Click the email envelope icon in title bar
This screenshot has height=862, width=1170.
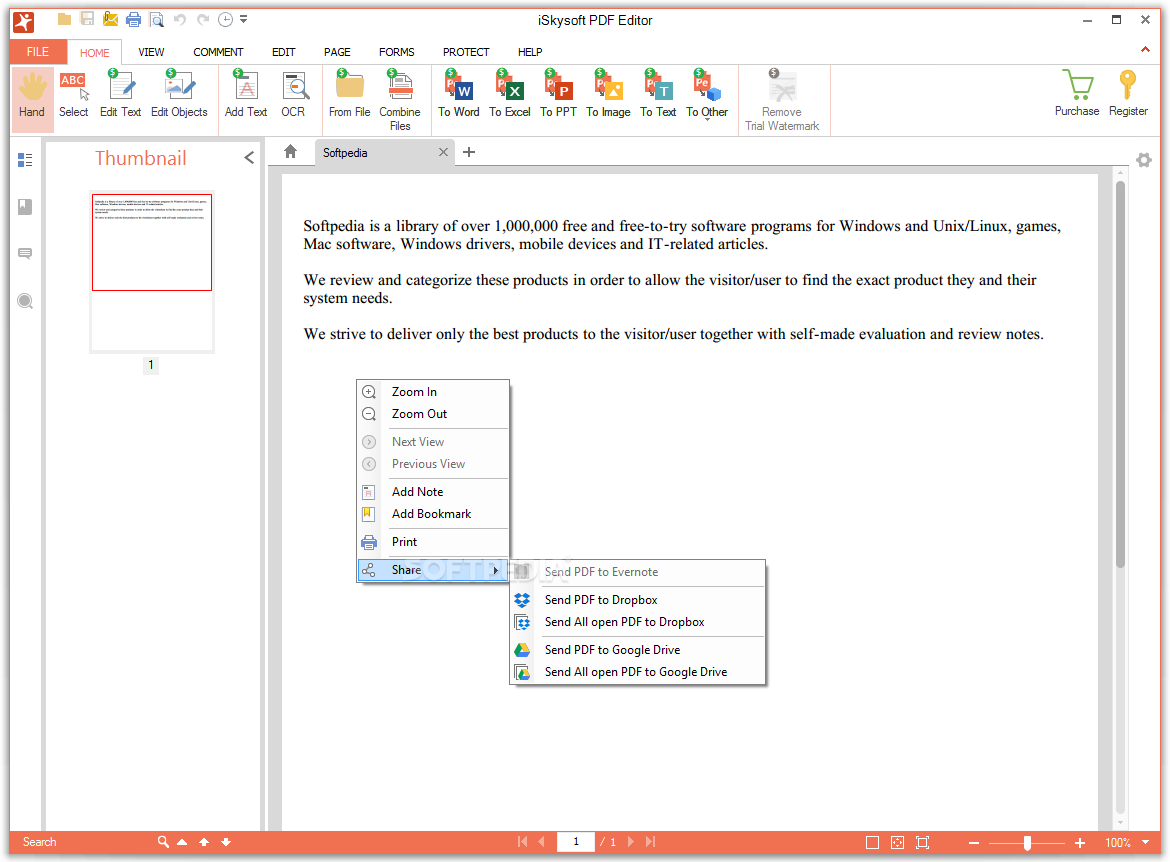pos(110,19)
